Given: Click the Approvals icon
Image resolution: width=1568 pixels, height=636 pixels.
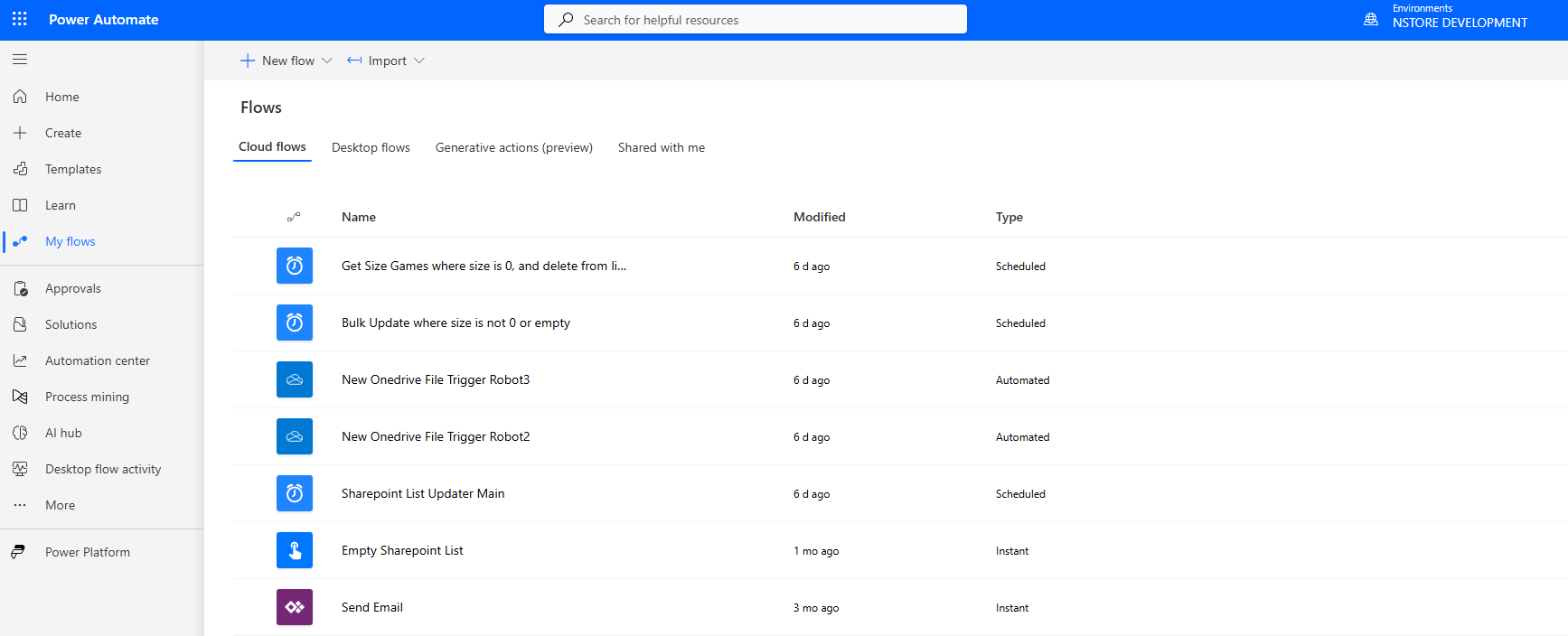Looking at the screenshot, I should pyautogui.click(x=20, y=288).
